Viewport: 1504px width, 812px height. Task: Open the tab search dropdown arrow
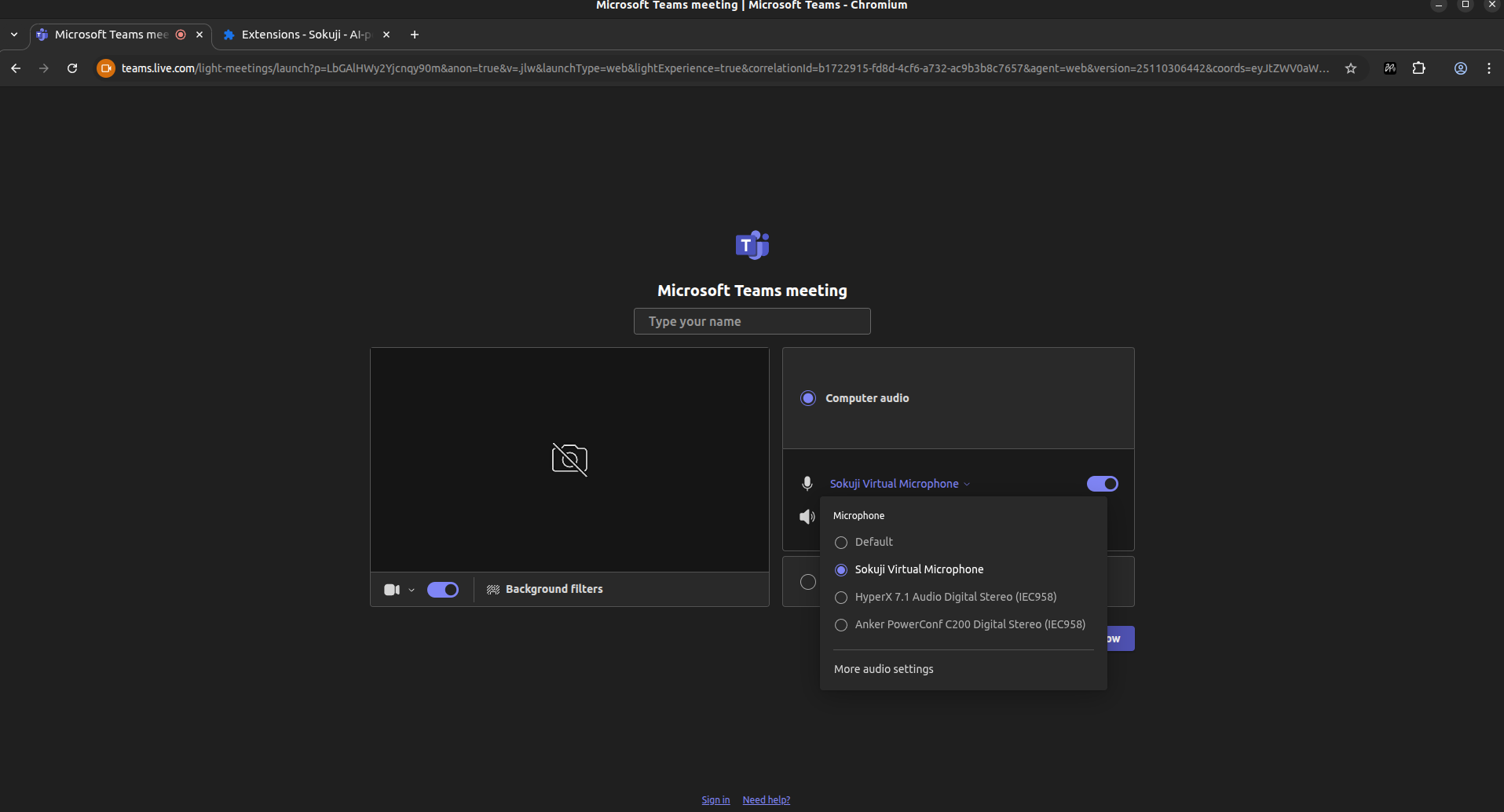pos(14,35)
